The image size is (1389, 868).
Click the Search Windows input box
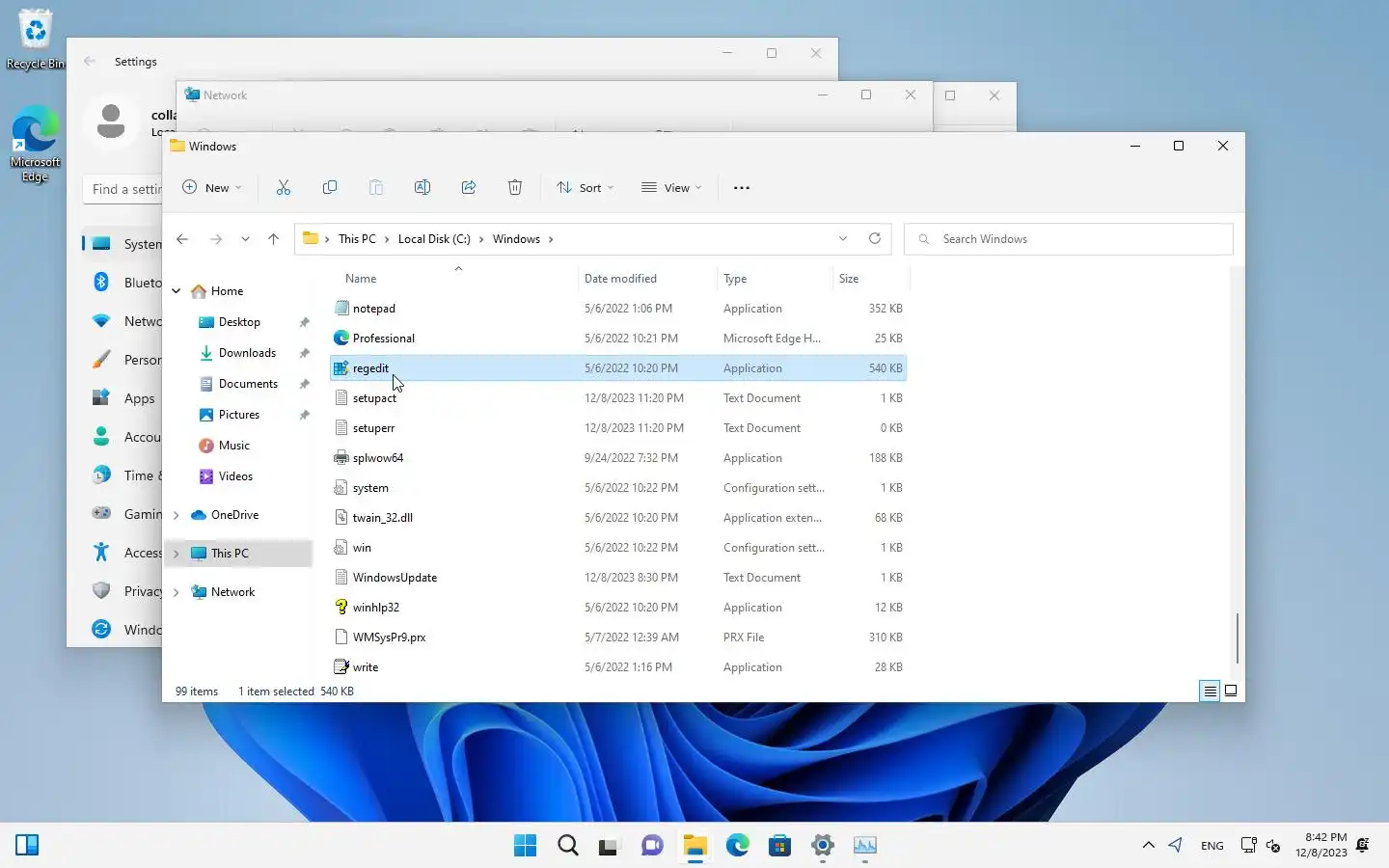point(1069,239)
